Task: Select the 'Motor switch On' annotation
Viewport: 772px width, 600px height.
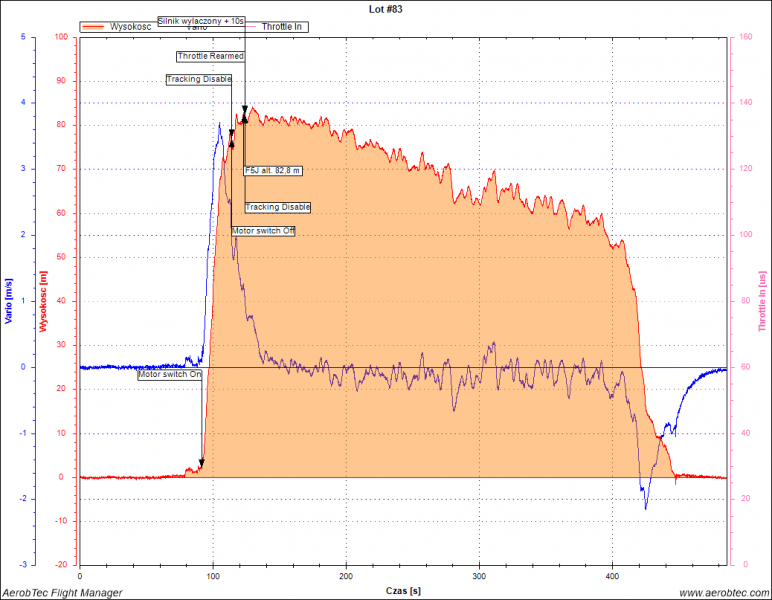Action: (170, 374)
